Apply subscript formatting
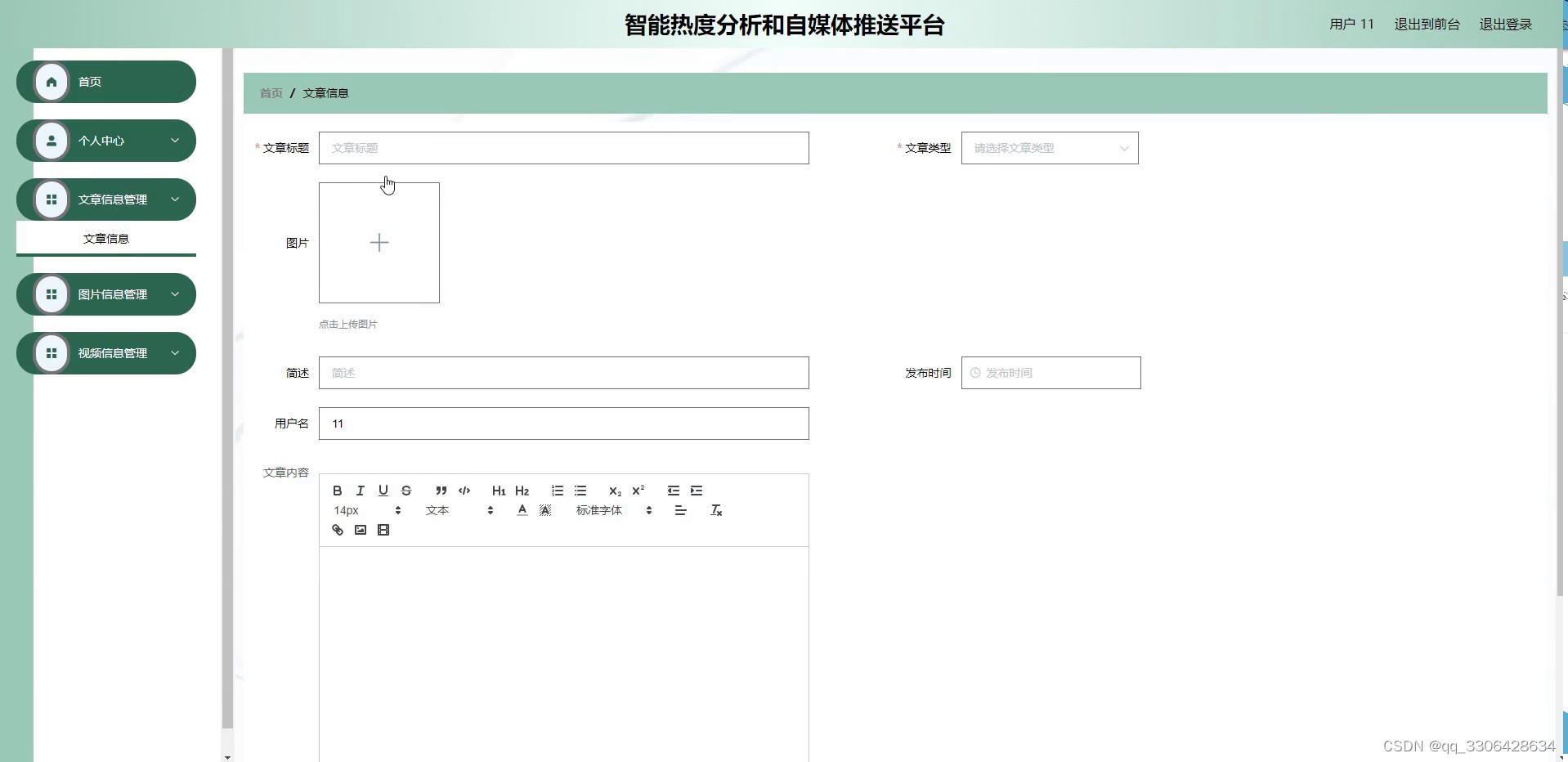 [x=615, y=491]
